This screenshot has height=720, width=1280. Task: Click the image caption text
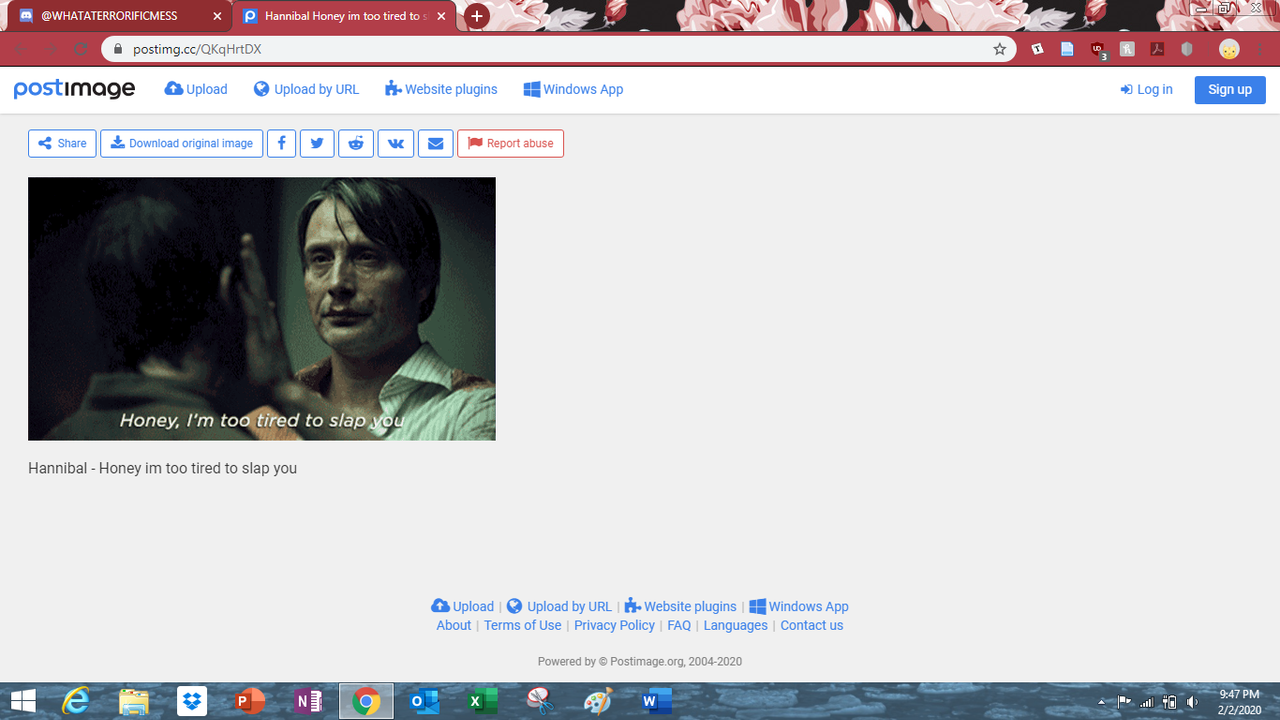[162, 468]
